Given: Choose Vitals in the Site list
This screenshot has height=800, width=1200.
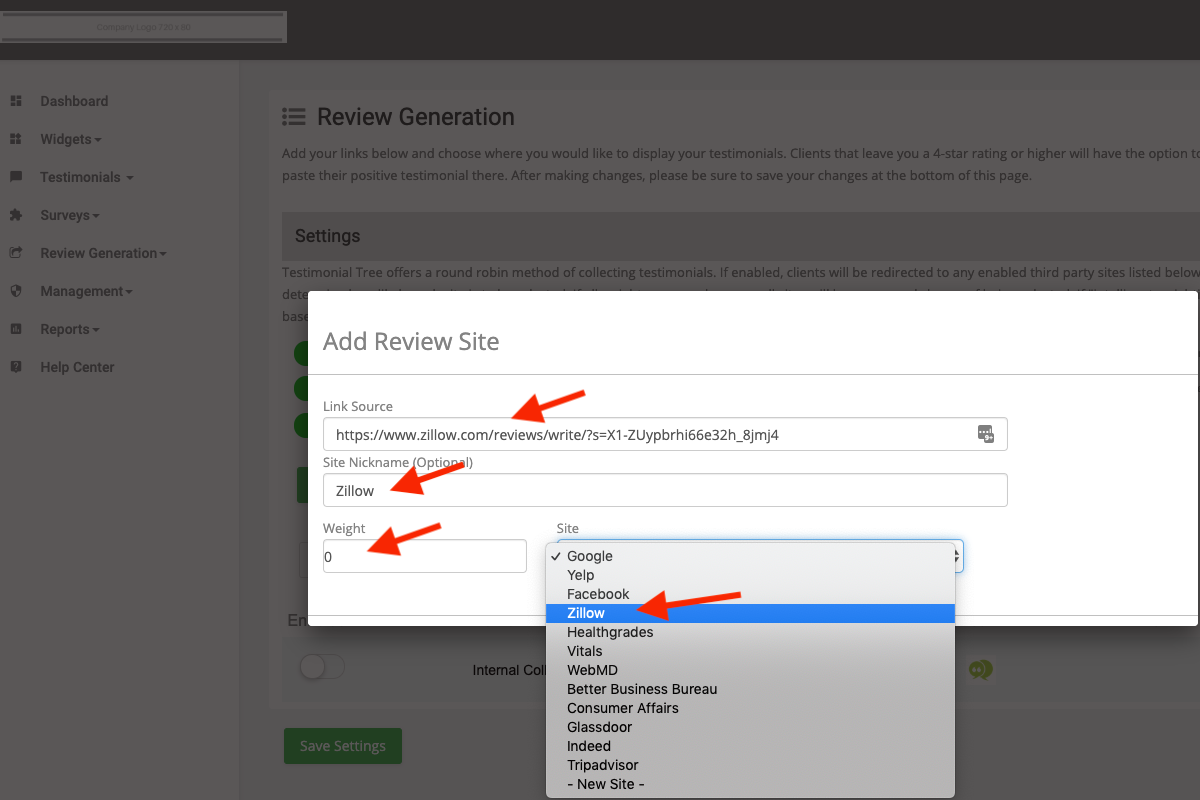Looking at the screenshot, I should pyautogui.click(x=750, y=651).
